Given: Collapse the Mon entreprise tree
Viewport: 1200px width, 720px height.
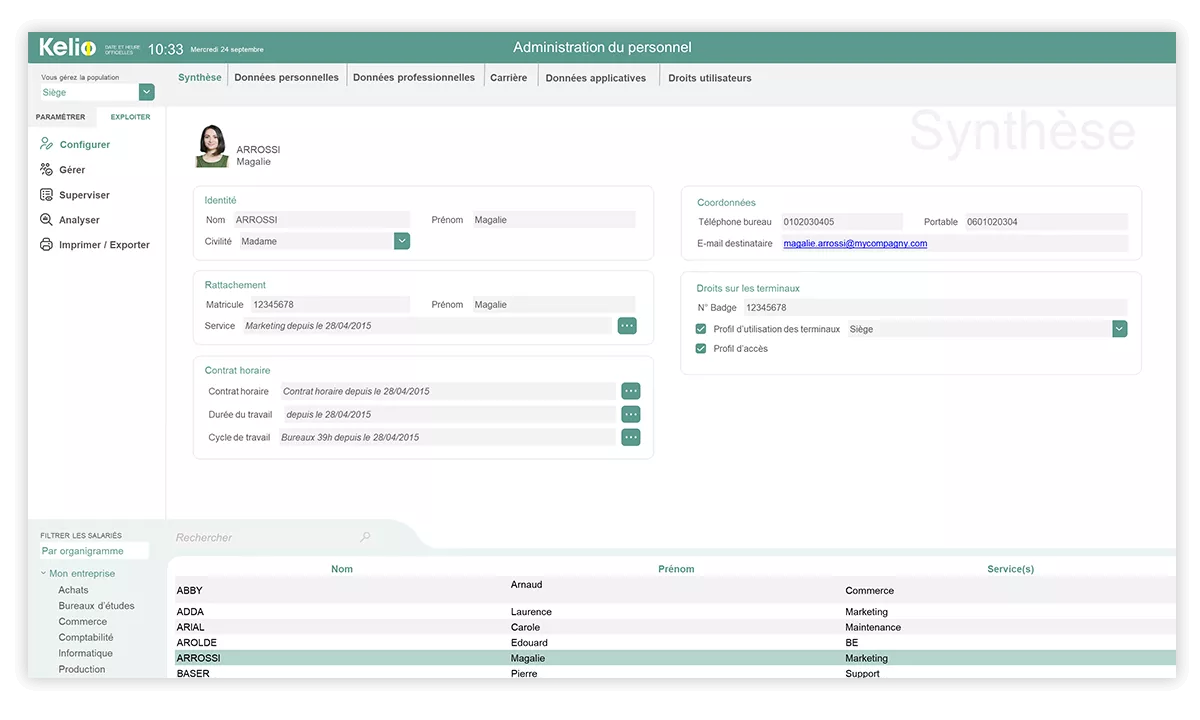Looking at the screenshot, I should coord(41,573).
